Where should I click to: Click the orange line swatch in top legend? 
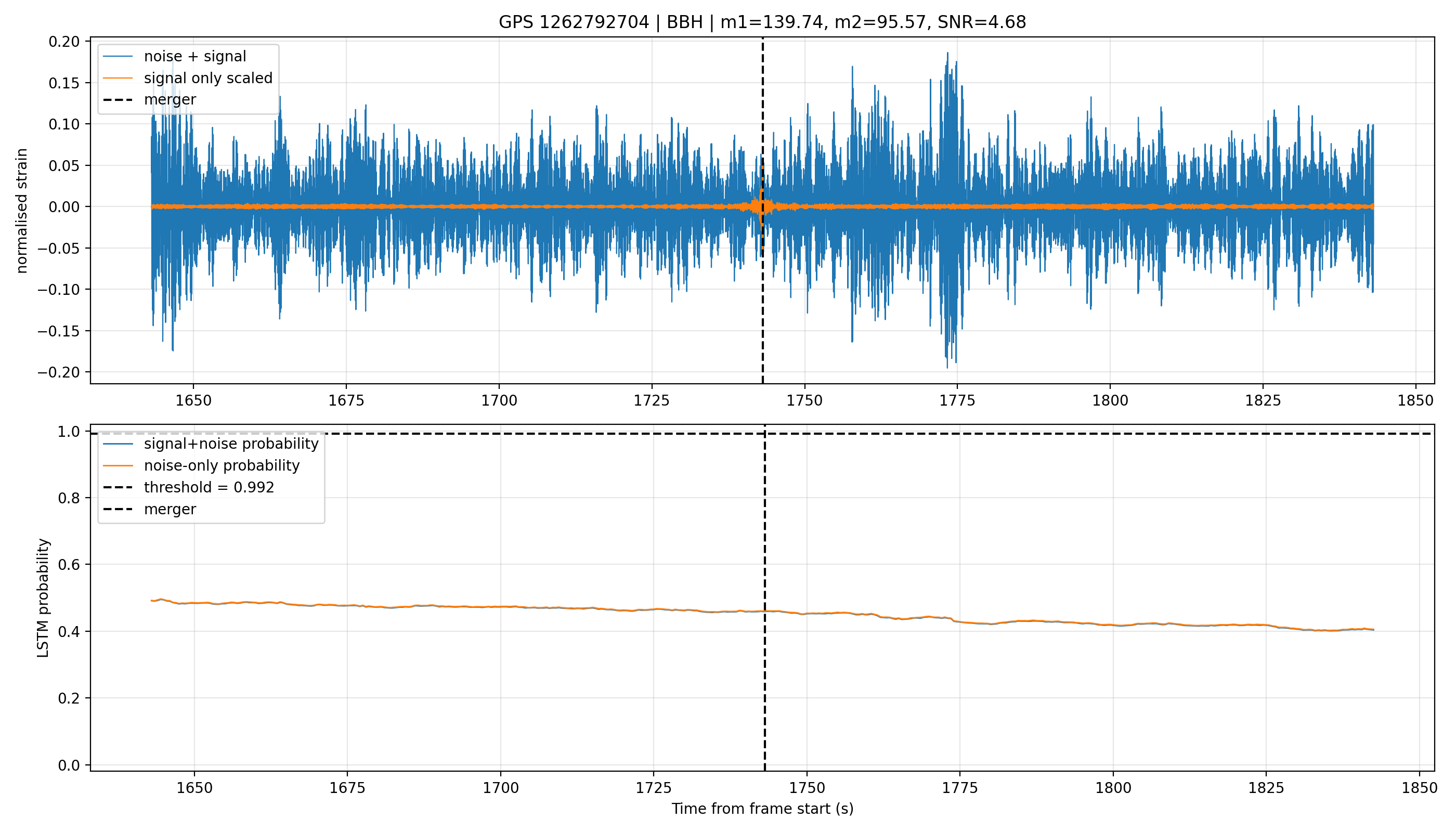click(x=118, y=79)
